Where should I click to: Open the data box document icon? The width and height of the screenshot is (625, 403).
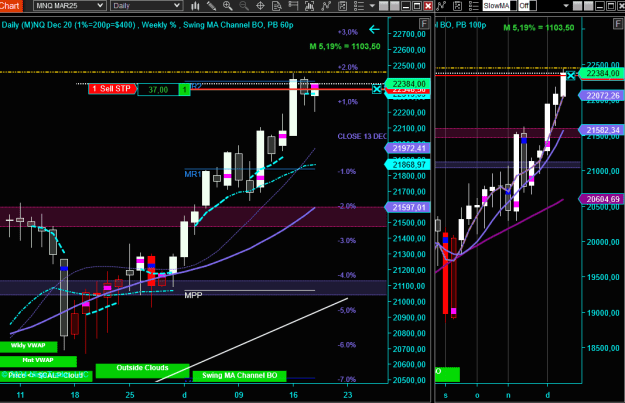pos(277,6)
